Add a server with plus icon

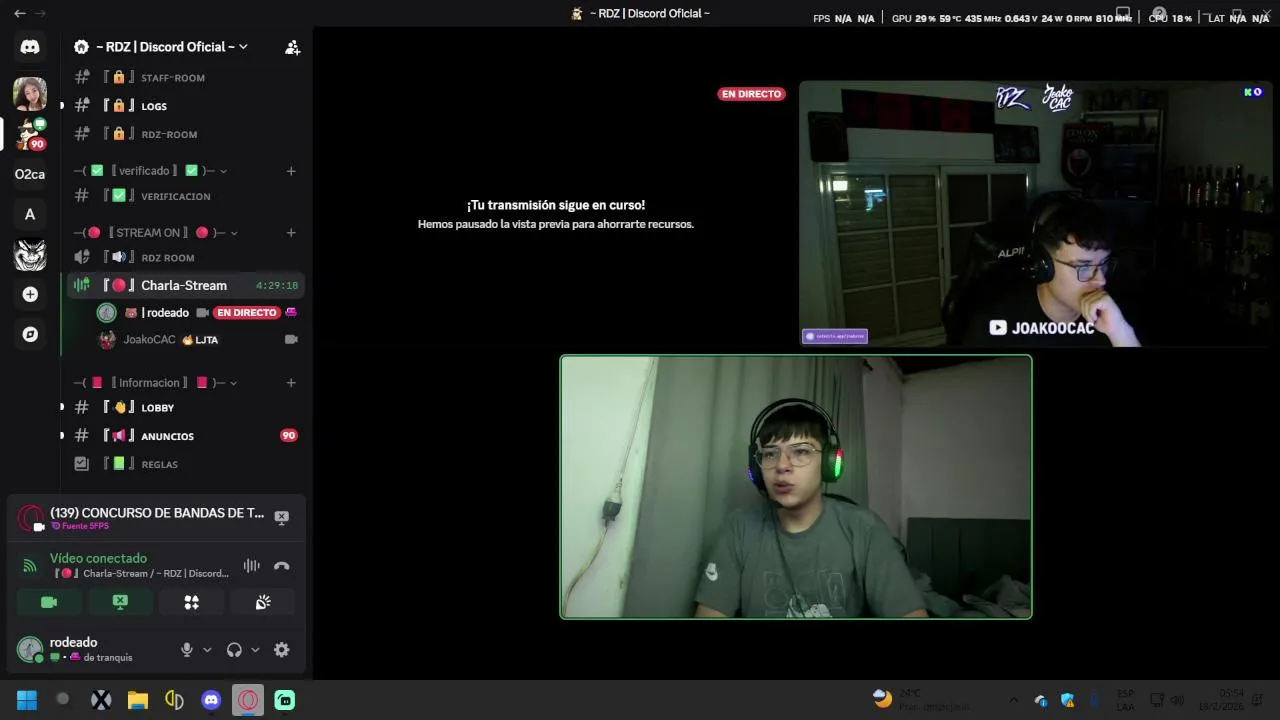30,294
